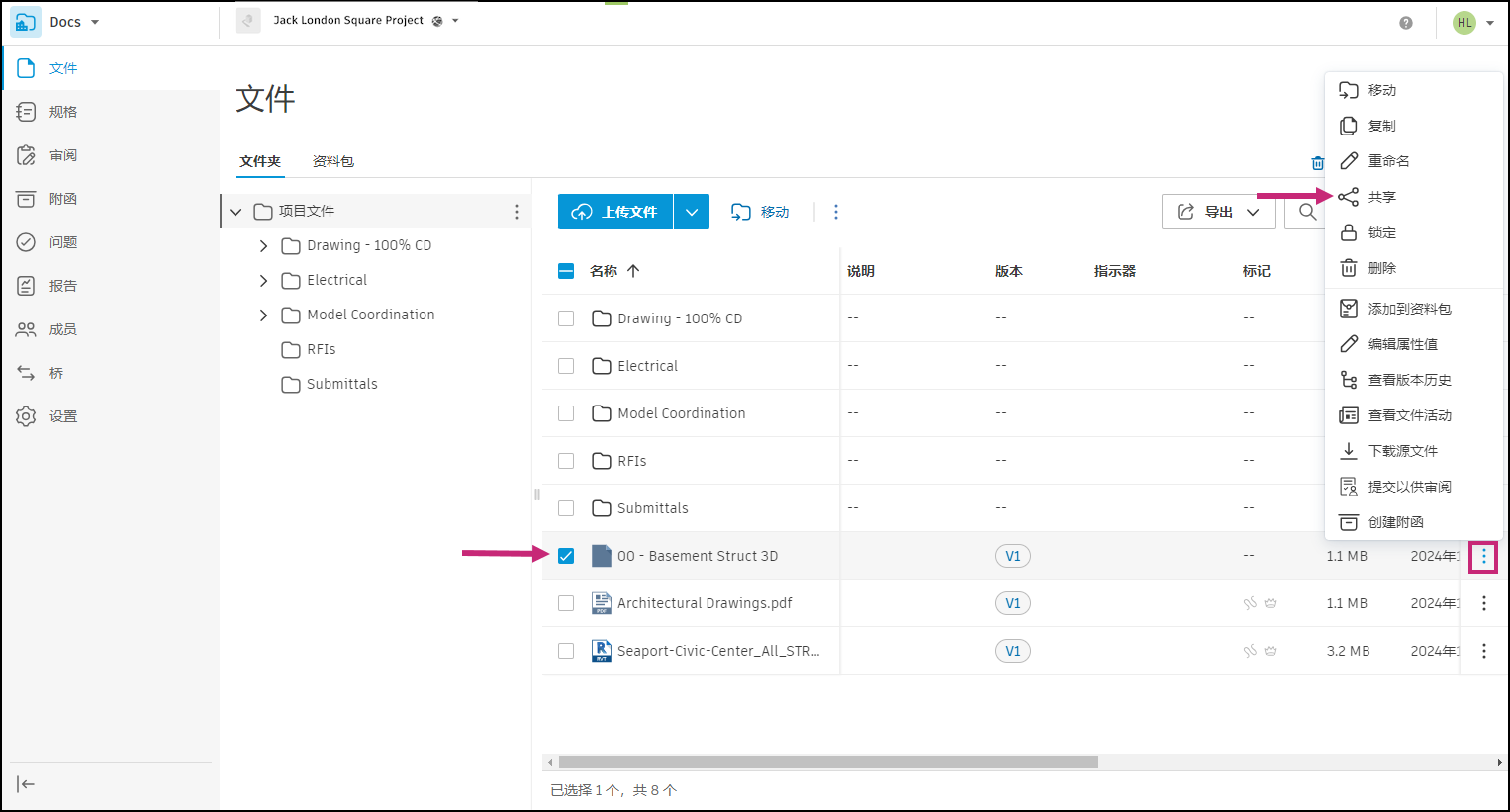Click the 桥 (Bridge) sidebar icon
This screenshot has height=812, width=1510.
pyautogui.click(x=27, y=373)
